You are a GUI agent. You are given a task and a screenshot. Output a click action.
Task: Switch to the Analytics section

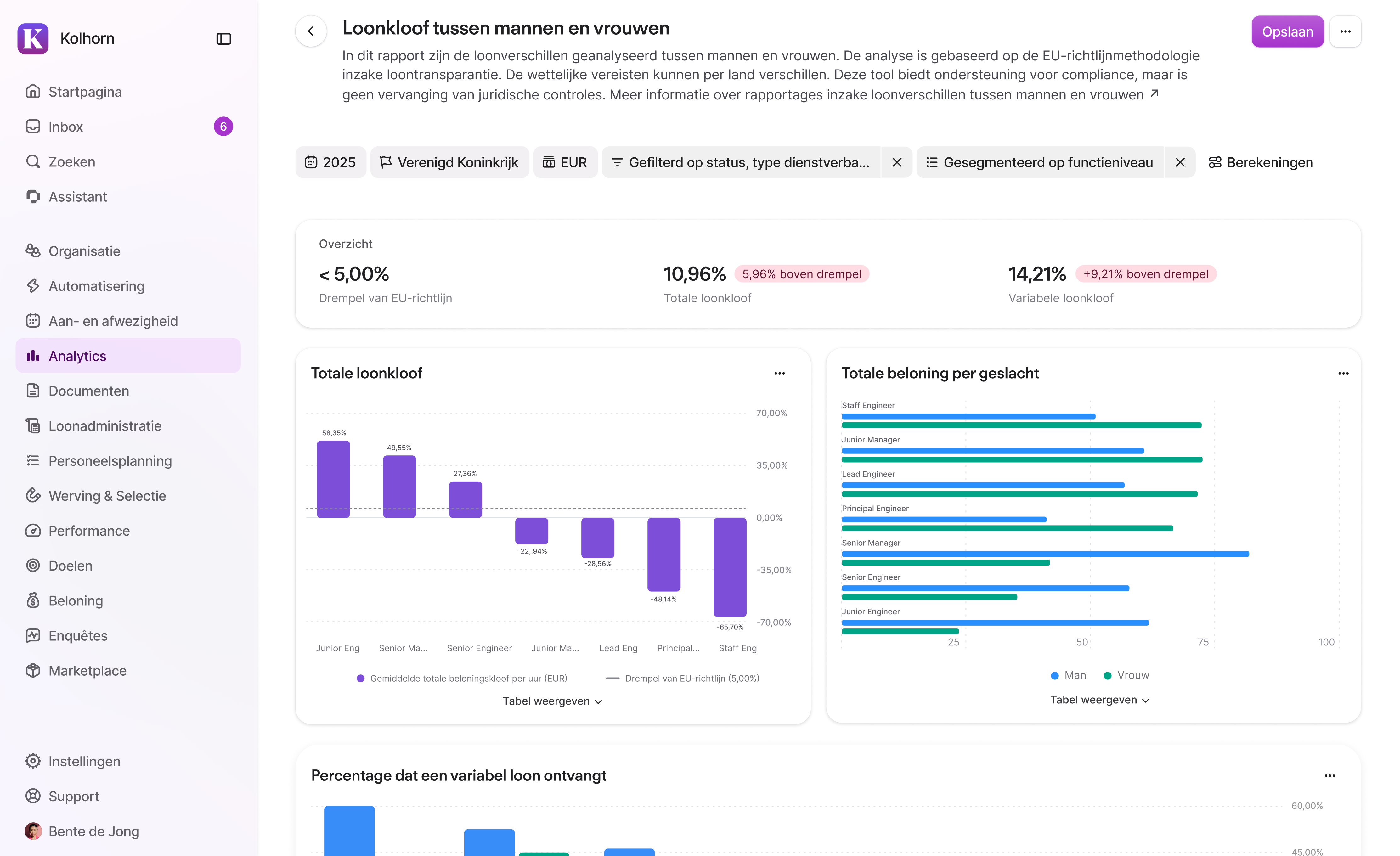pyautogui.click(x=77, y=356)
